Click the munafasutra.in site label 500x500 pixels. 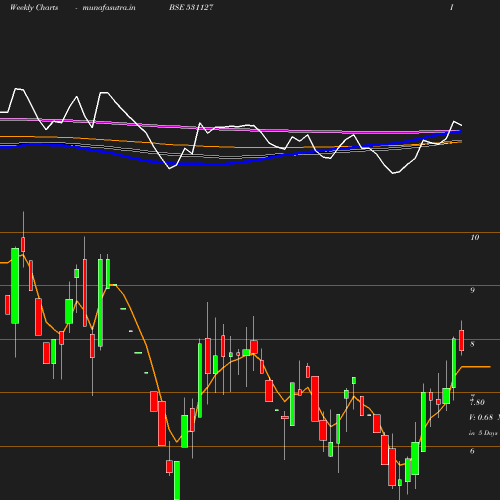point(109,8)
